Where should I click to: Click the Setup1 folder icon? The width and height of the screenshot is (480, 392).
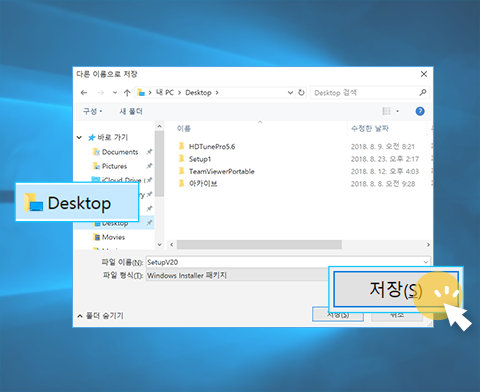182,158
